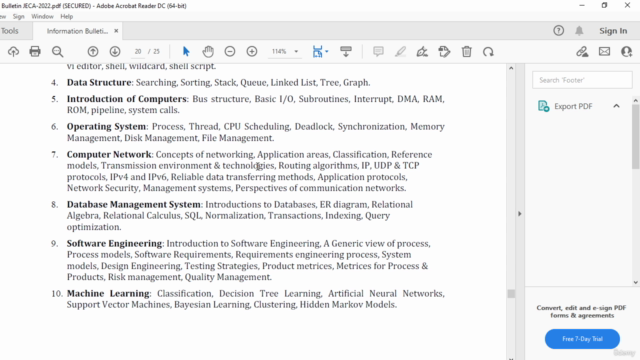640x360 pixels.
Task: Select the Information Bulletin document tab
Action: pyautogui.click(x=77, y=31)
